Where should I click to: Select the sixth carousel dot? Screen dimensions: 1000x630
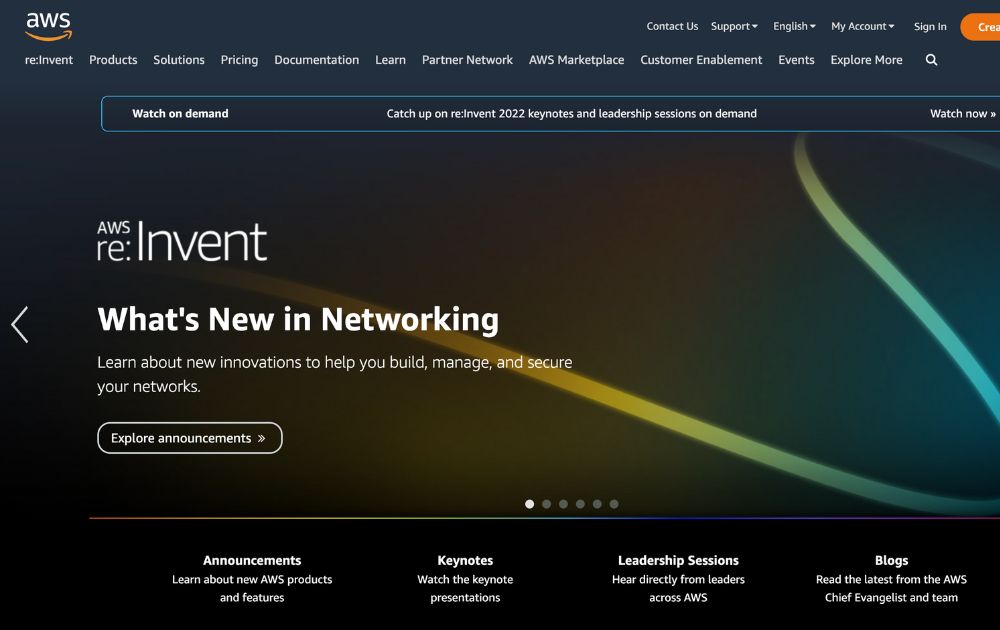tap(614, 504)
